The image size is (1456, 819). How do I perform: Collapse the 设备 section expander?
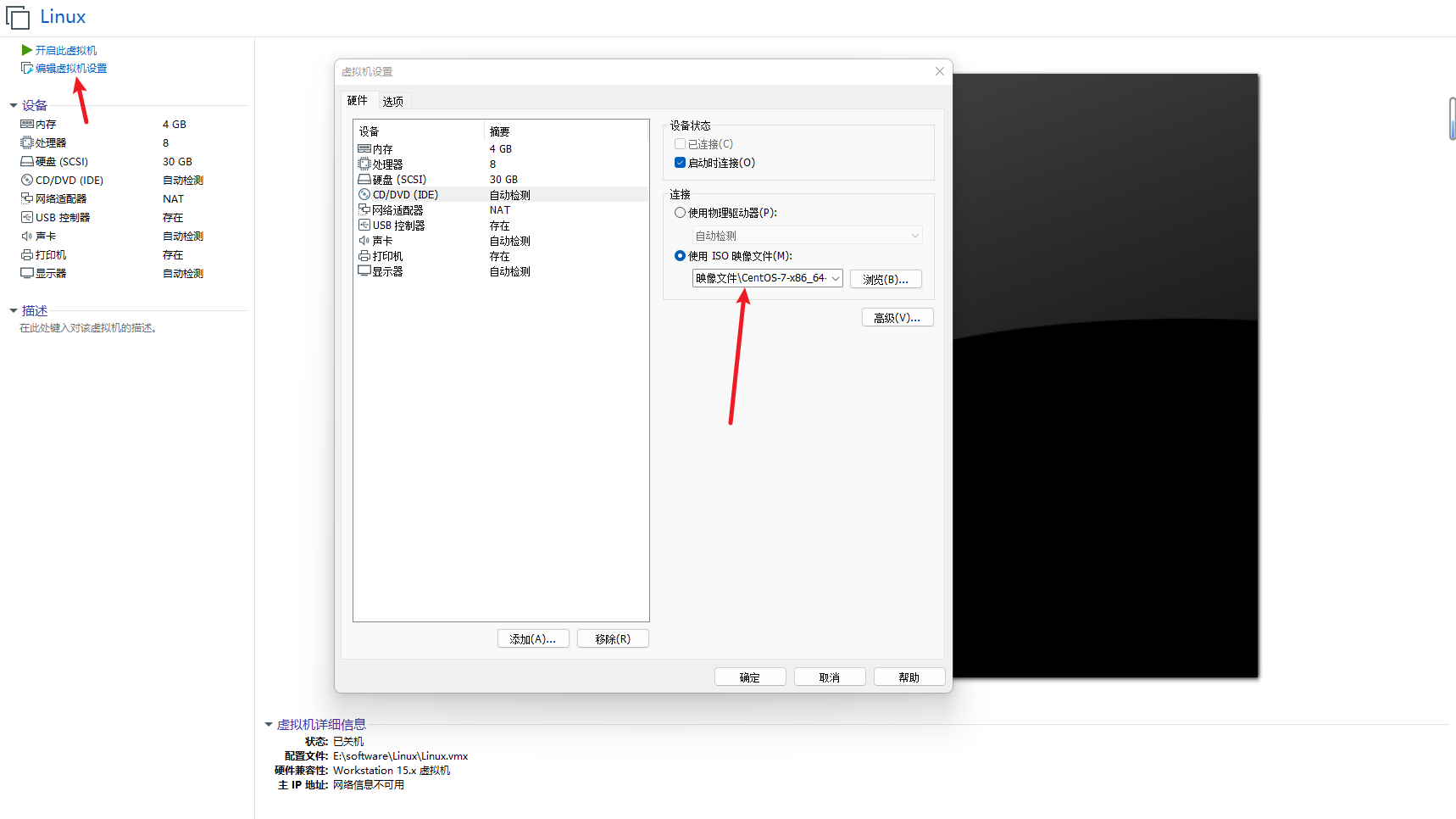(14, 106)
